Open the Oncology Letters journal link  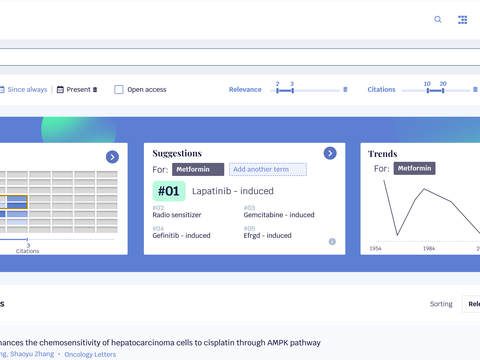tap(90, 354)
